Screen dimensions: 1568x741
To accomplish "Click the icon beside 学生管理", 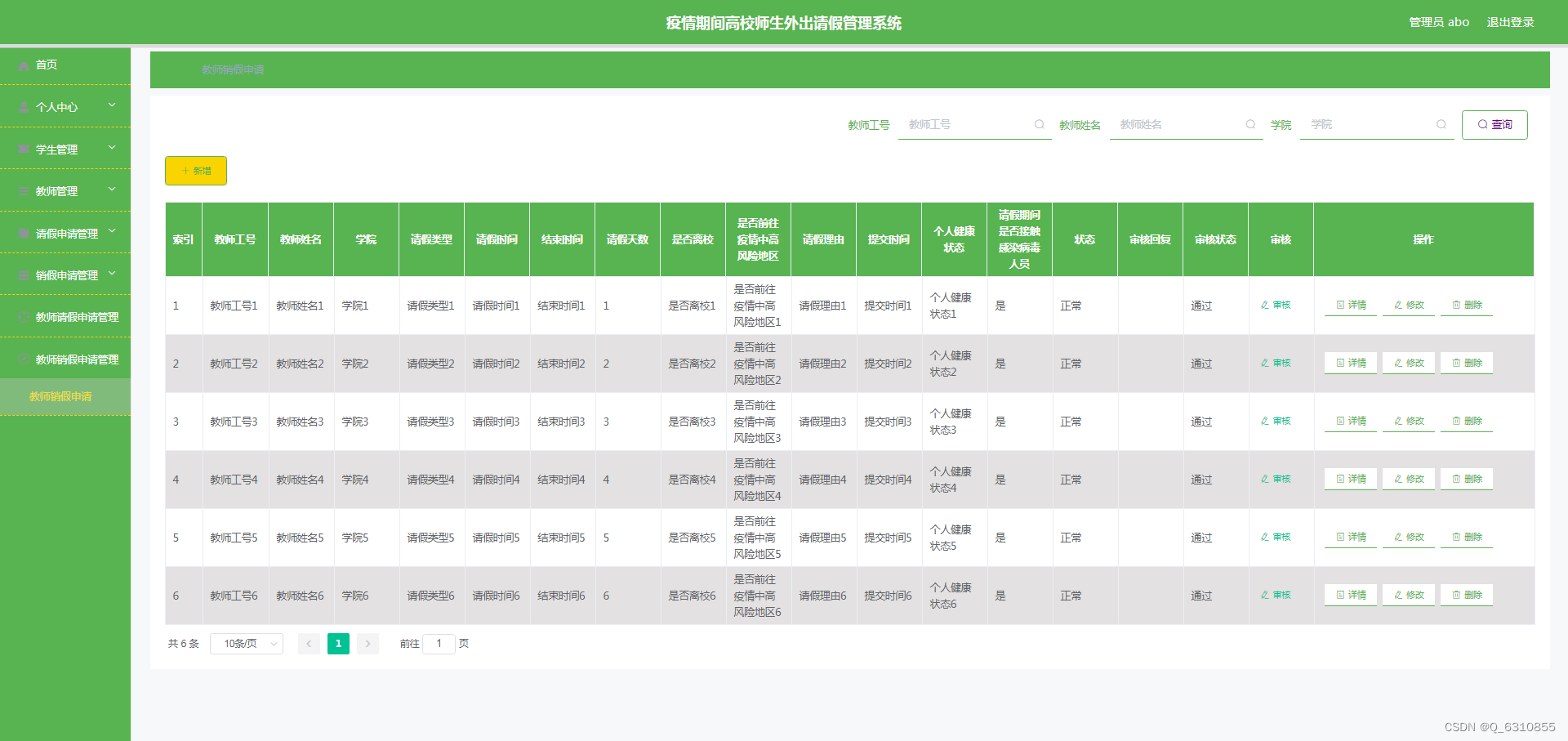I will (24, 150).
